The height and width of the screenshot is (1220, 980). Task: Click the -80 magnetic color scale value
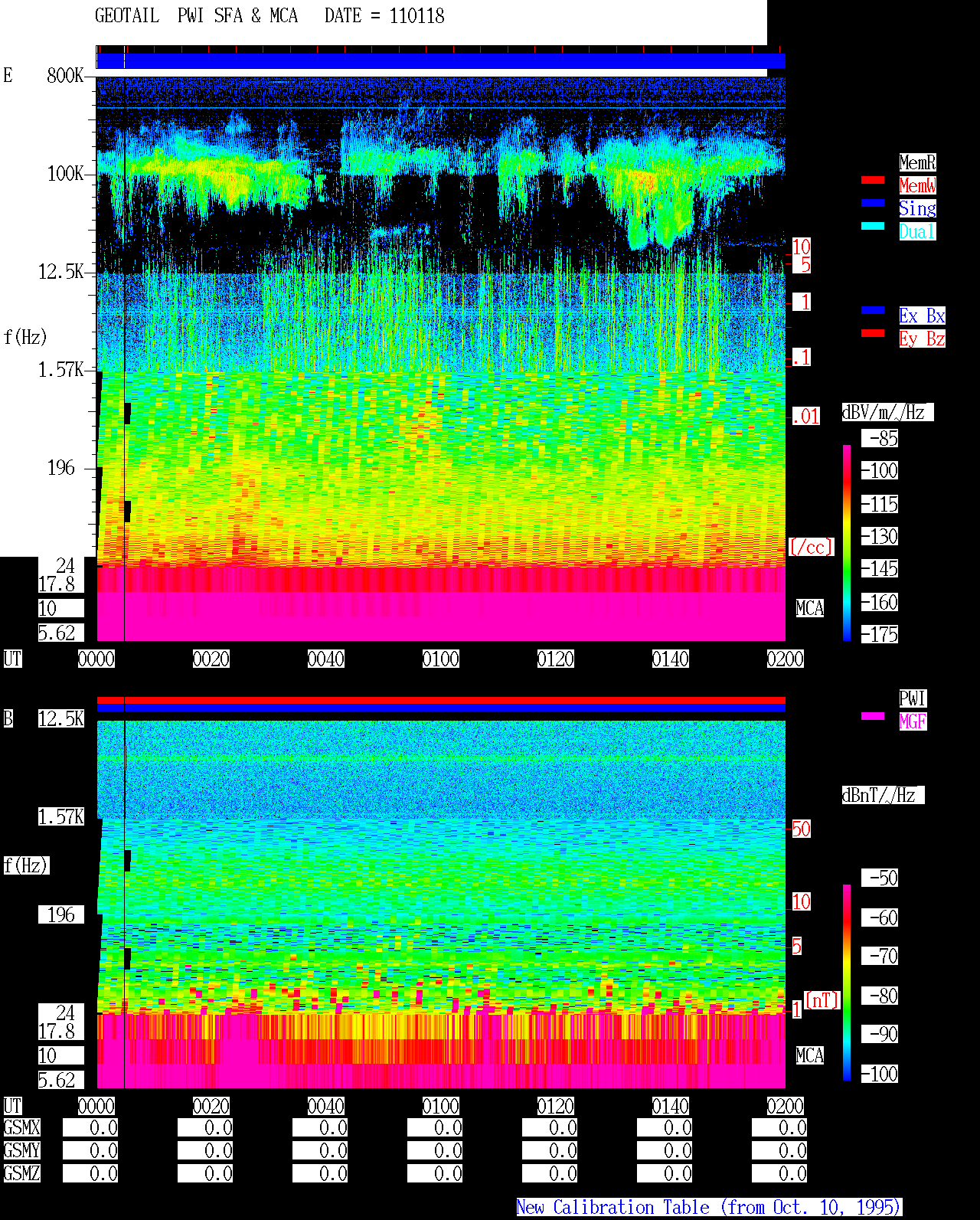click(880, 996)
